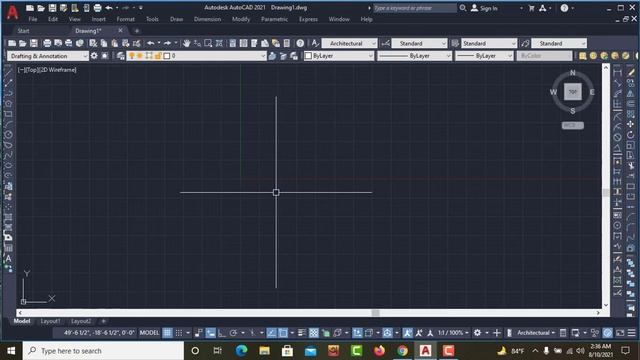Click the MODEL space button in status bar

149,333
